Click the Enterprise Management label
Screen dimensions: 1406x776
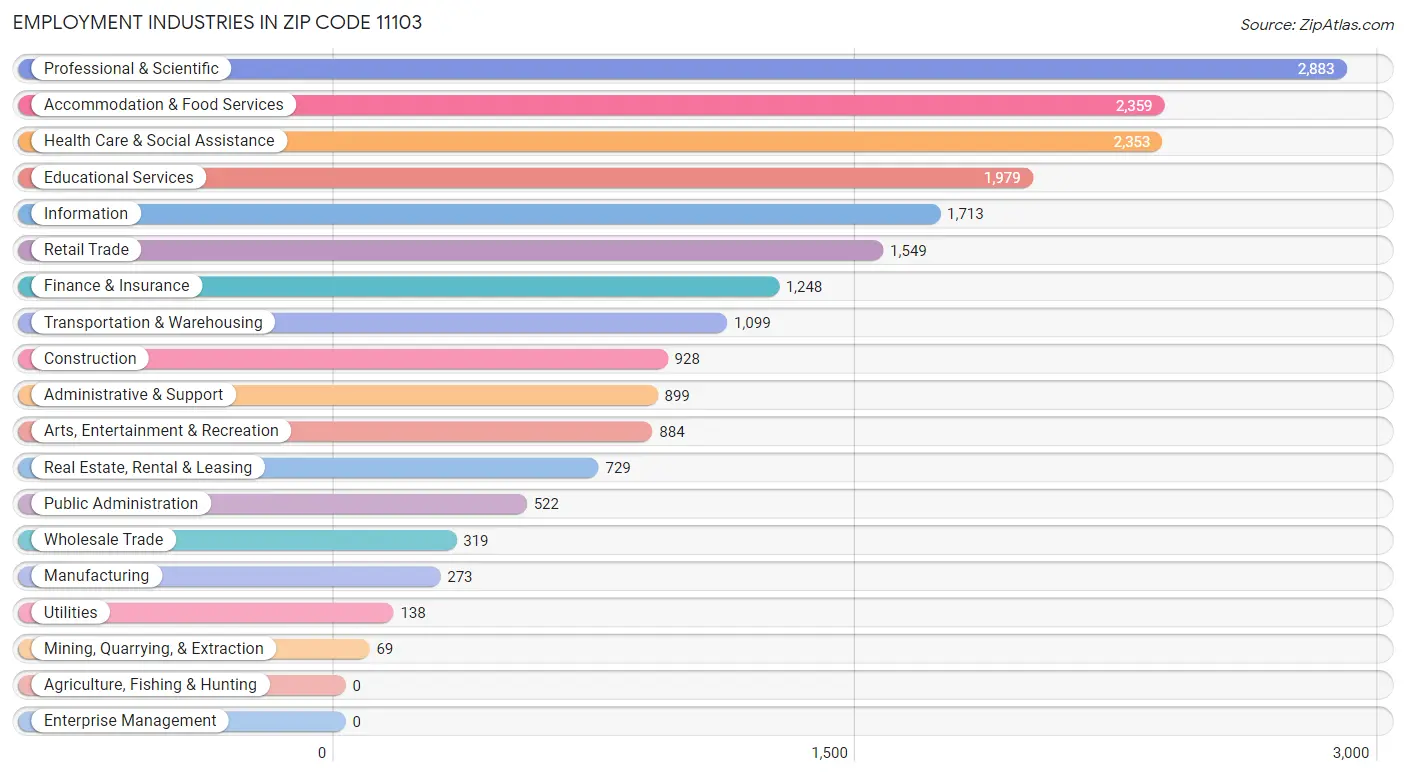click(x=130, y=721)
